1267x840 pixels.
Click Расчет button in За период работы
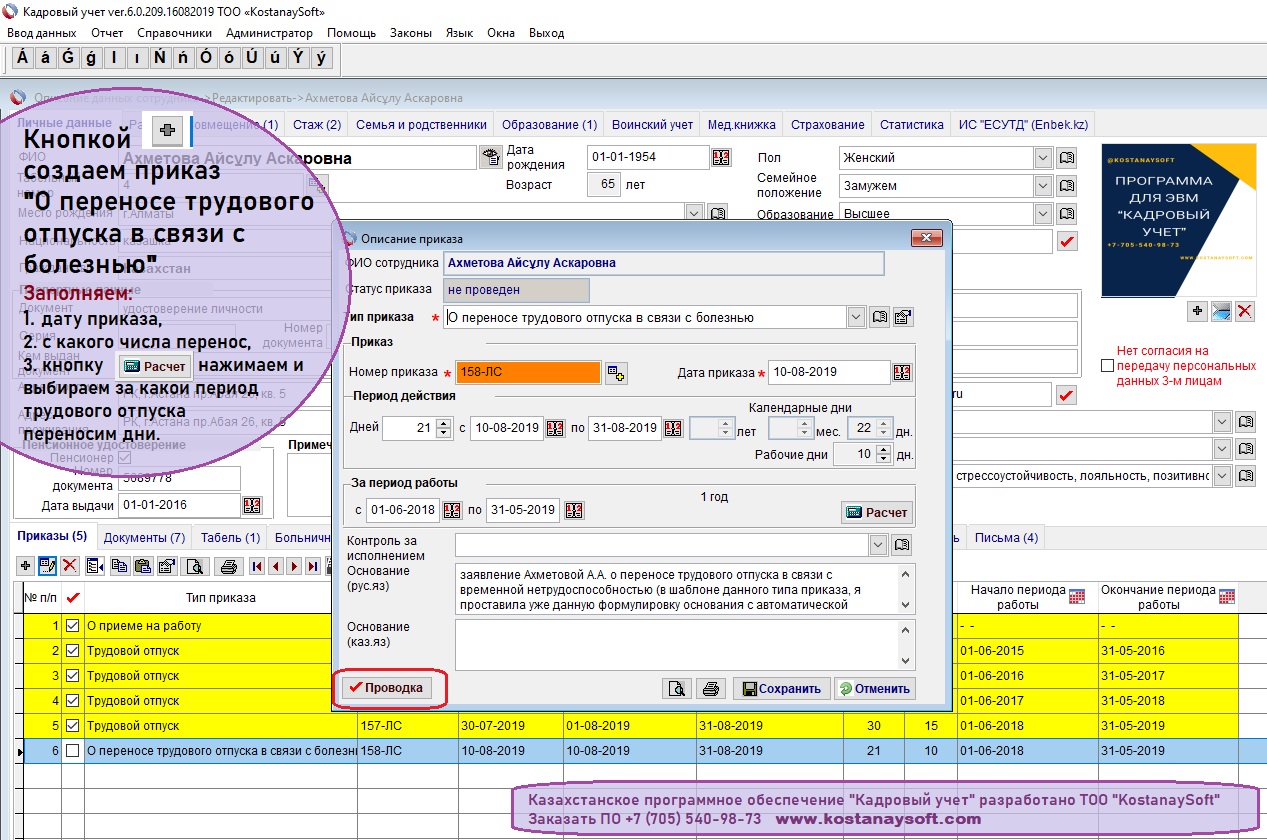point(877,512)
